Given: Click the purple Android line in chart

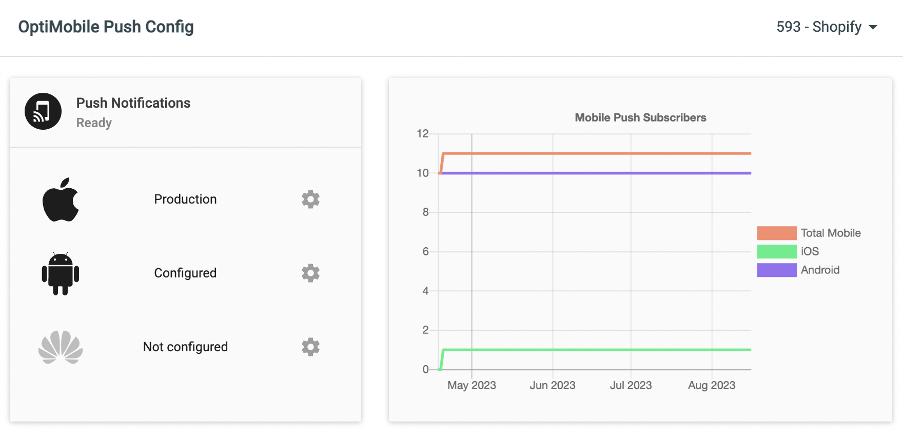Looking at the screenshot, I should 594,173.
